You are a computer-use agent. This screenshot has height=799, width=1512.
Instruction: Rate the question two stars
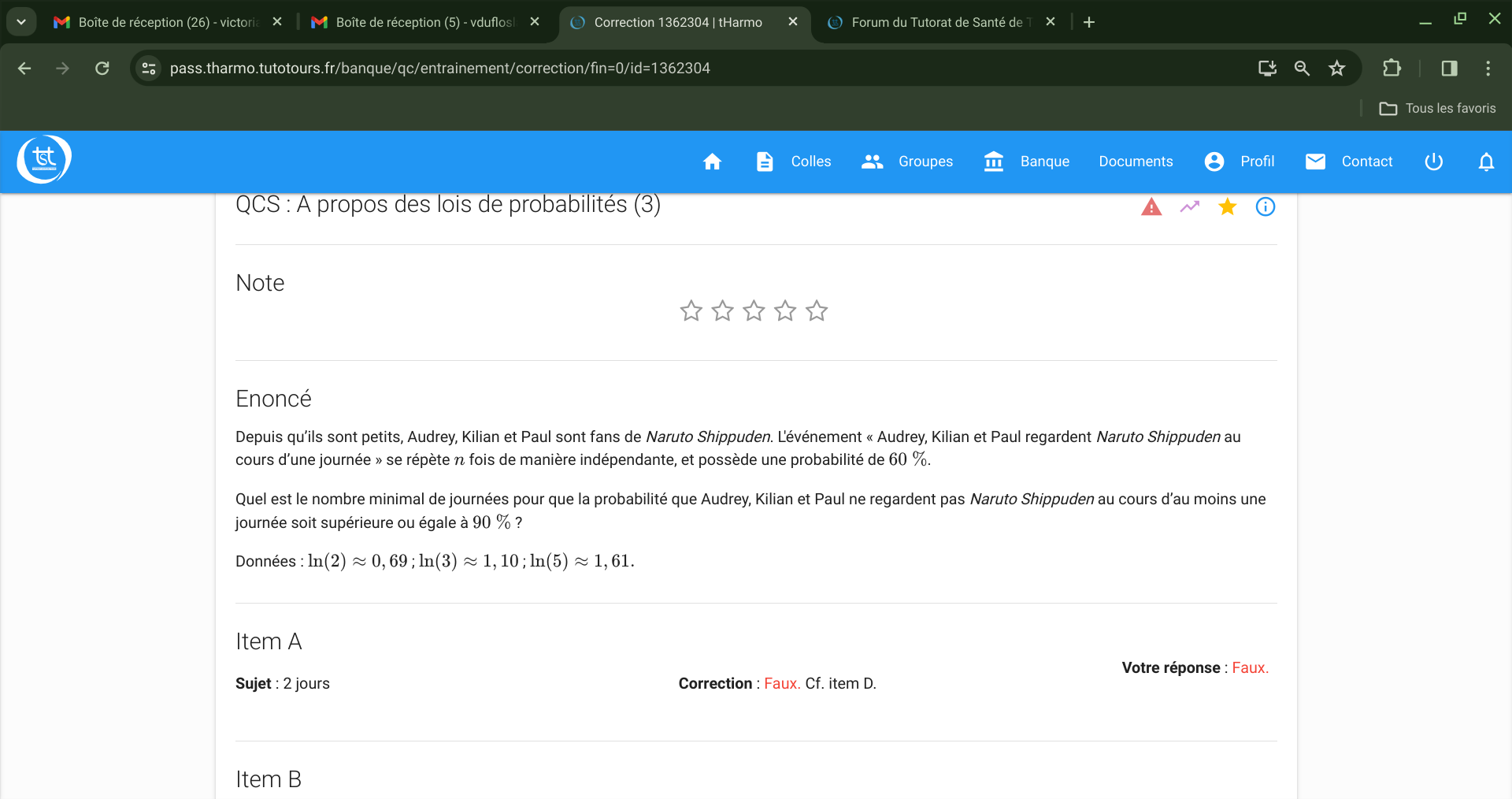[x=722, y=310]
